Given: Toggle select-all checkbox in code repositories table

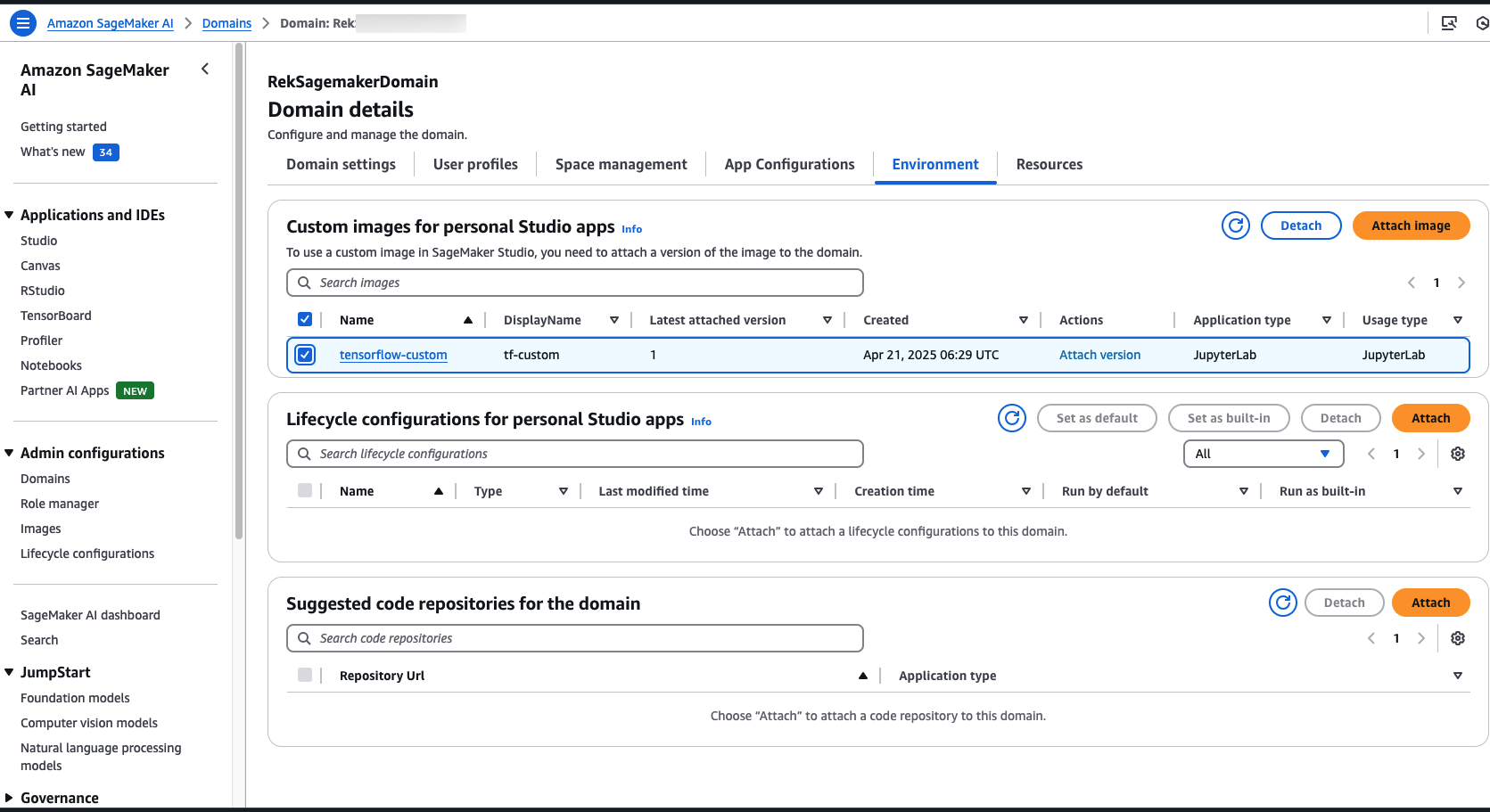Looking at the screenshot, I should pyautogui.click(x=305, y=675).
